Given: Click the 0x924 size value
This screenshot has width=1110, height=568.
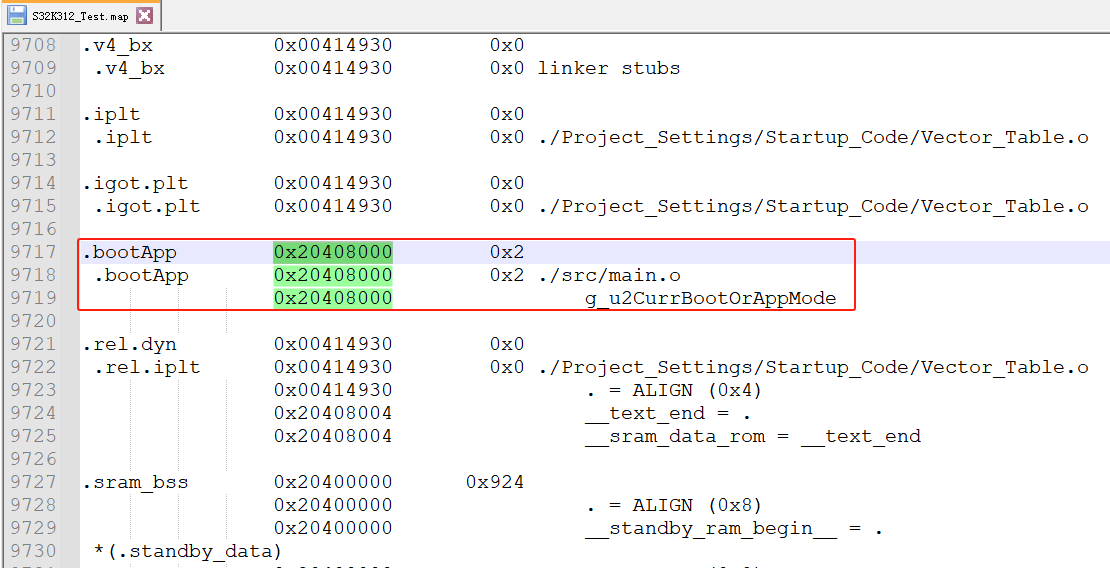Looking at the screenshot, I should coord(495,482).
